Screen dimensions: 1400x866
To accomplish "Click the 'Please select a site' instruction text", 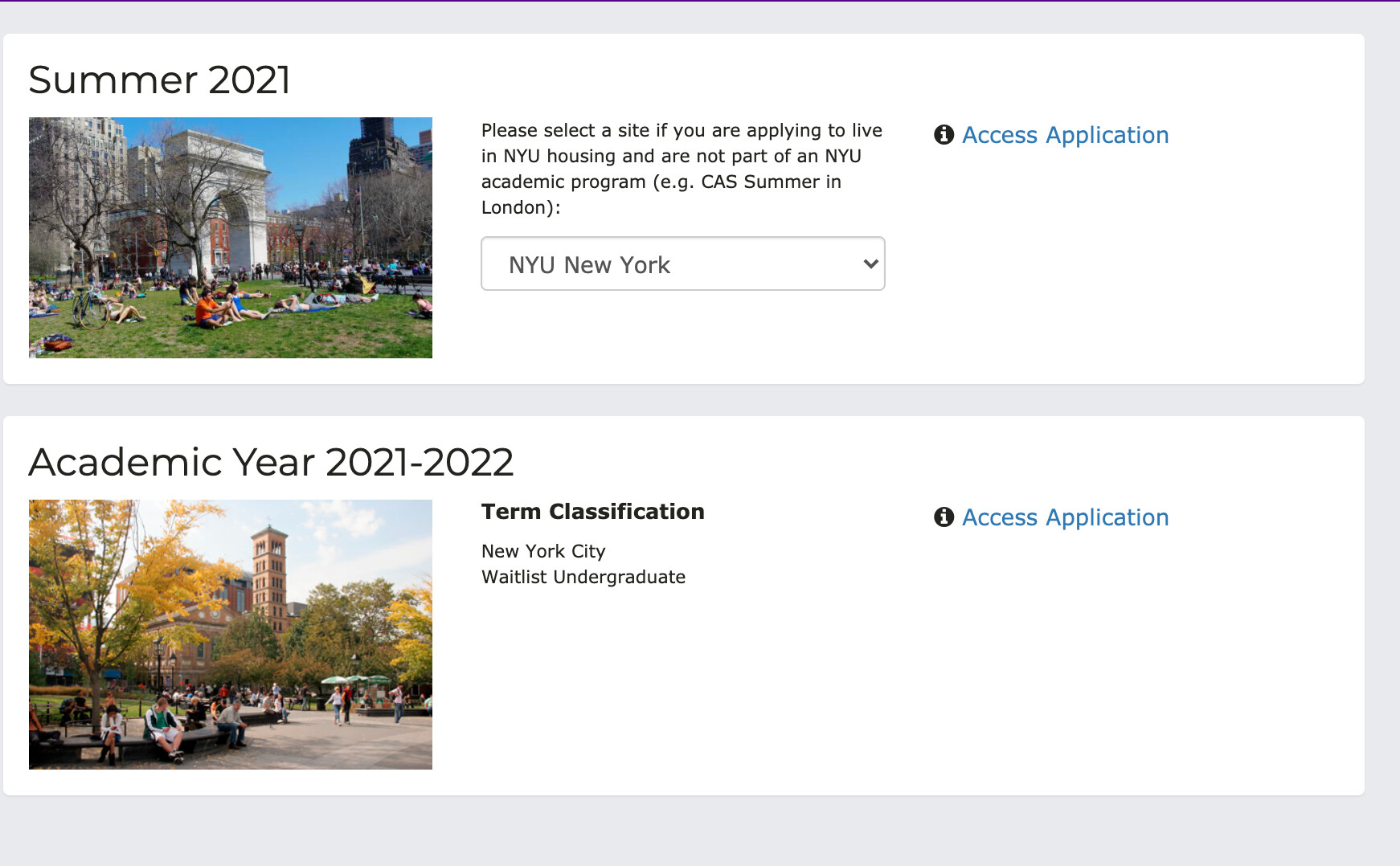I will click(x=682, y=169).
